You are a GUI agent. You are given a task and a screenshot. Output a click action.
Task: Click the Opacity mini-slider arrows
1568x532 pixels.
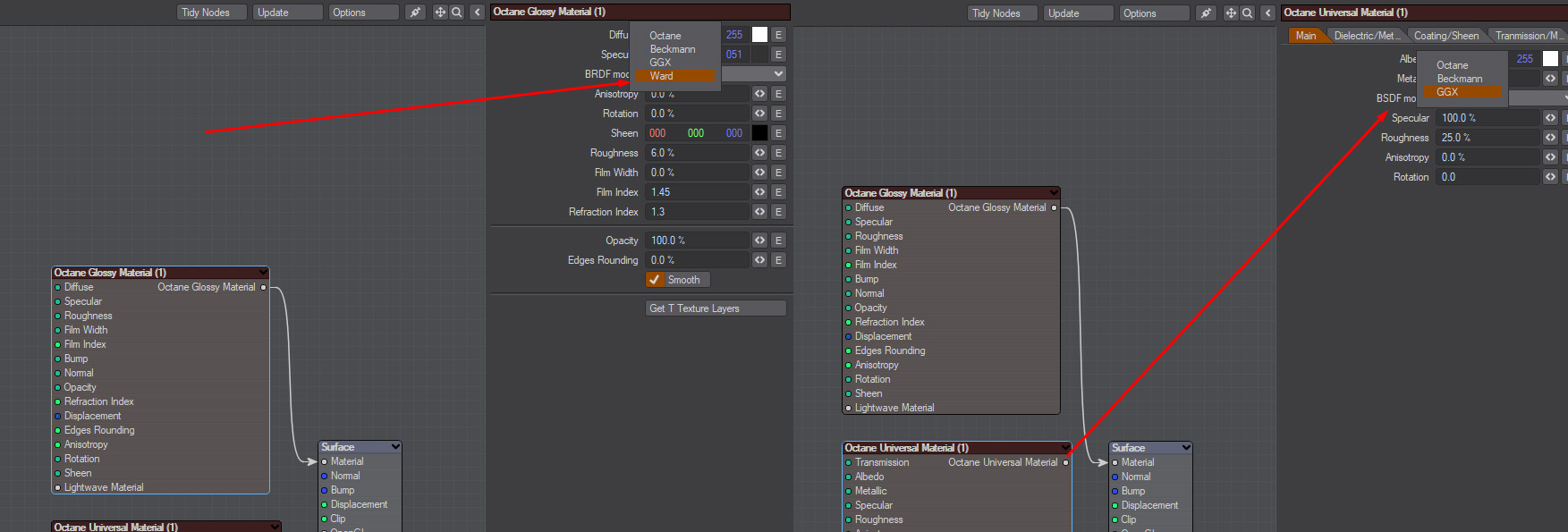point(759,241)
